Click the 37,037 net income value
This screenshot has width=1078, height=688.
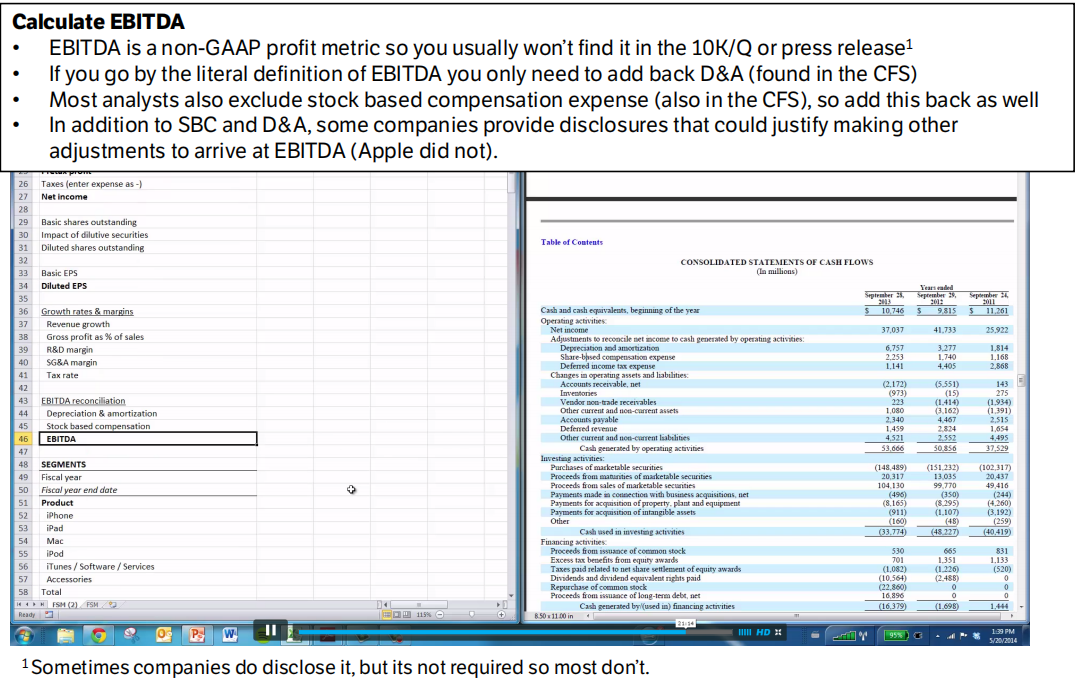[892, 330]
